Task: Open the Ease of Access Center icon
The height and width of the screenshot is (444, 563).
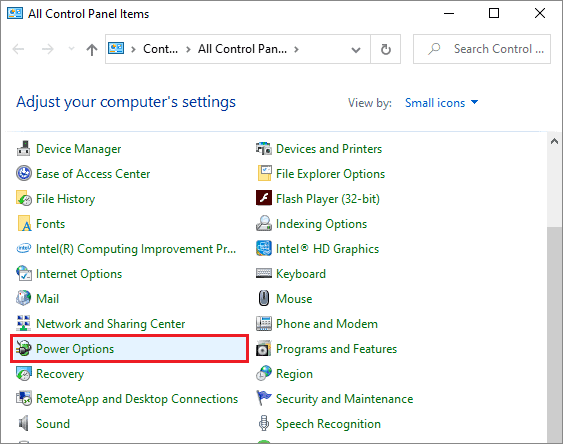Action: coord(24,174)
